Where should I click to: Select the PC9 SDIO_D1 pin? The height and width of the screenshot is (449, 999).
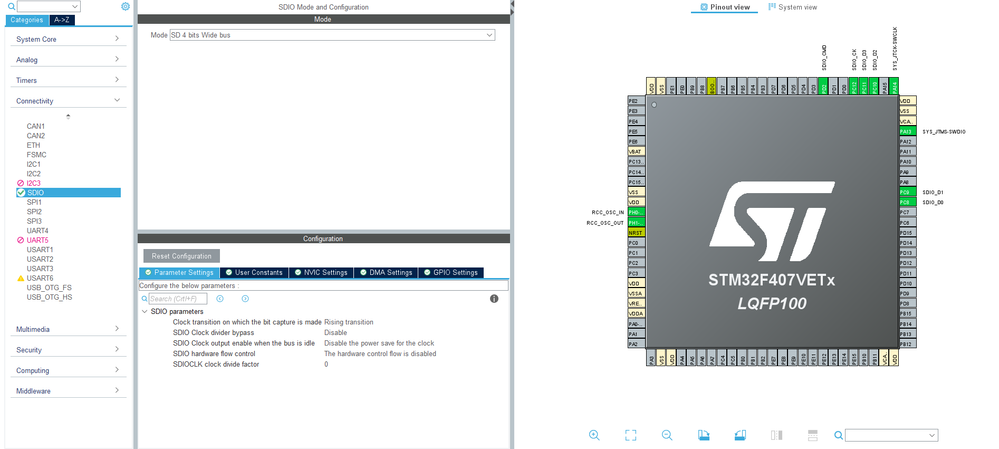tap(908, 192)
